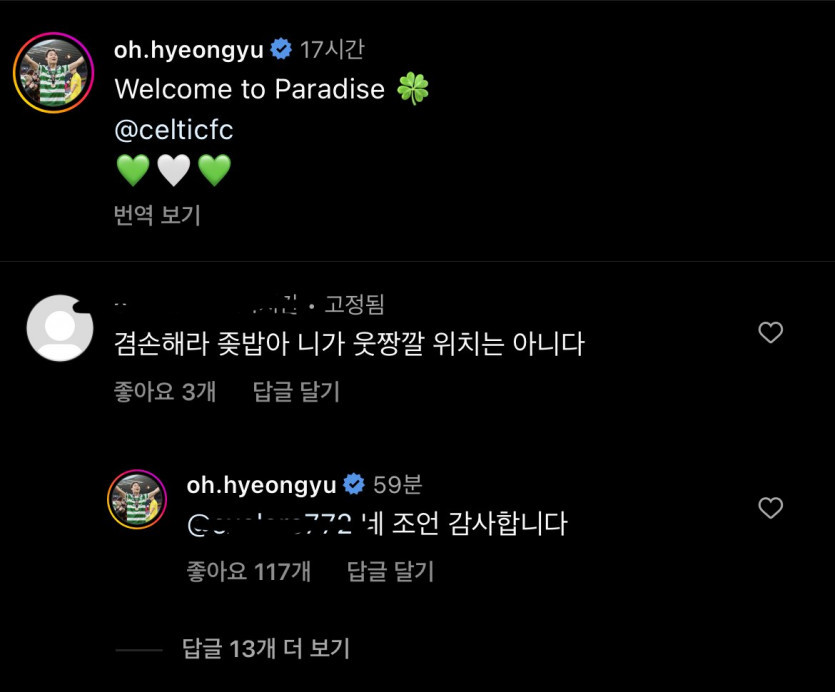Tap 번역 보기 to view translation
Screen dimensions: 835x692
(x=157, y=215)
